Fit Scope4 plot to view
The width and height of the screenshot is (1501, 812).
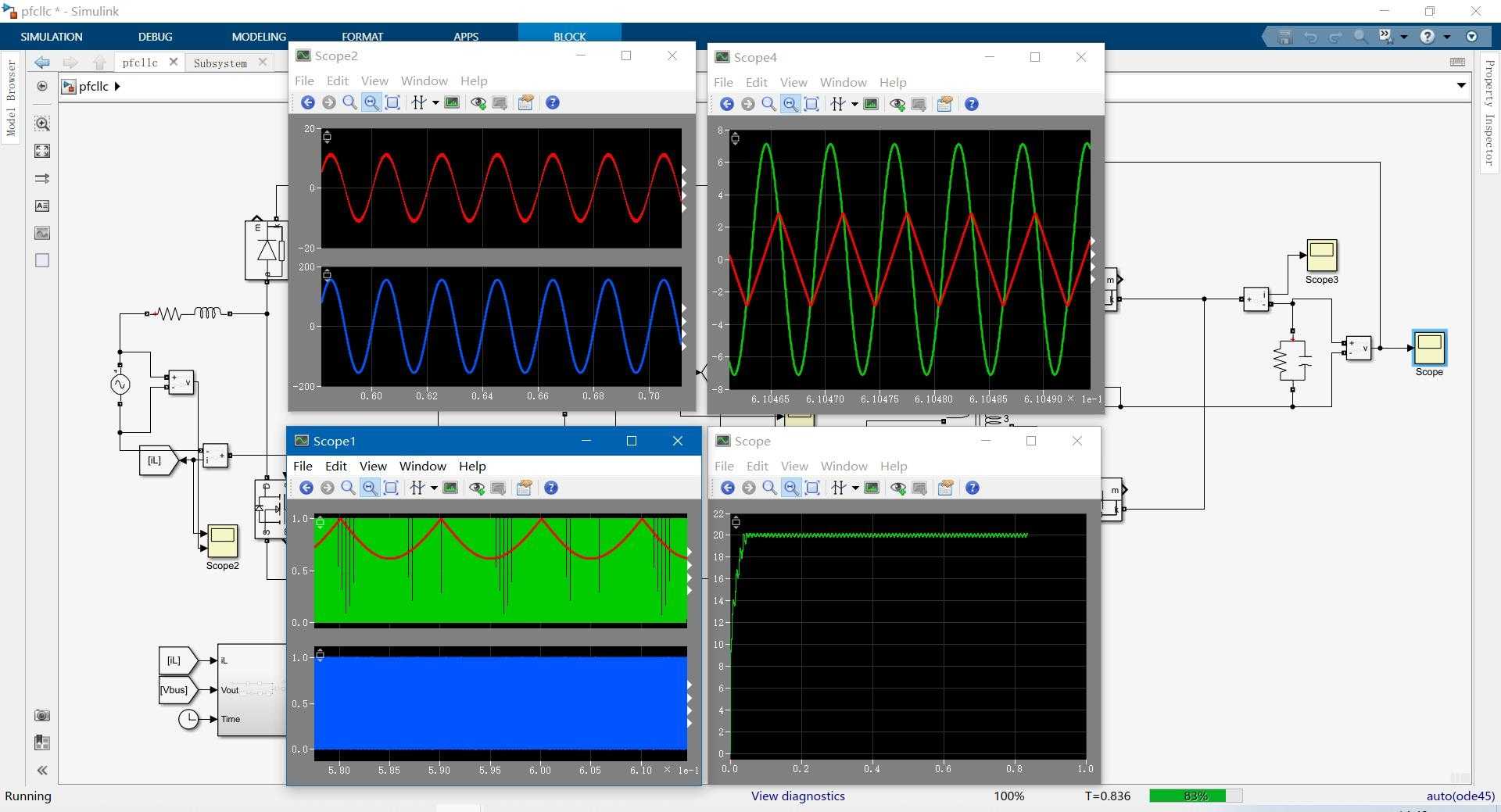[812, 103]
